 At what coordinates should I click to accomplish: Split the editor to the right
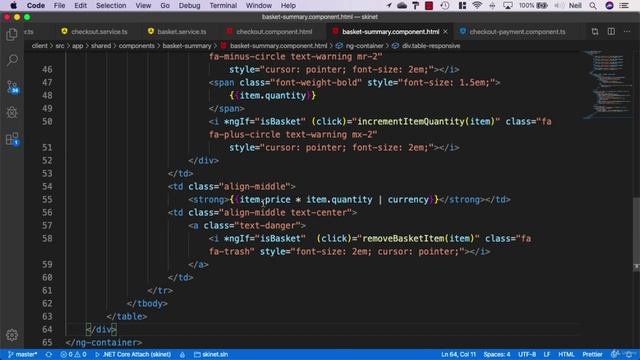[611, 32]
